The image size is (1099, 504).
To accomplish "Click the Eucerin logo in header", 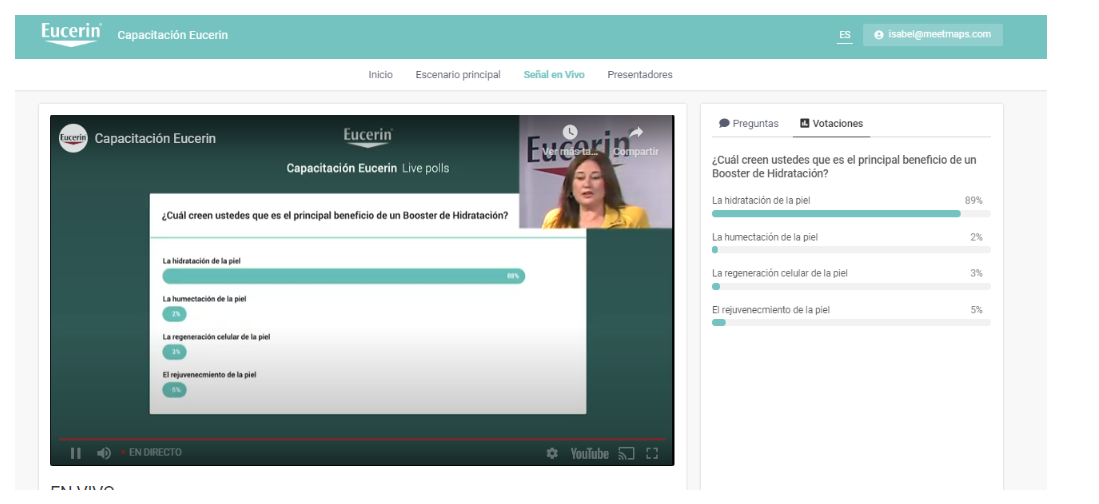I will 71,34.
